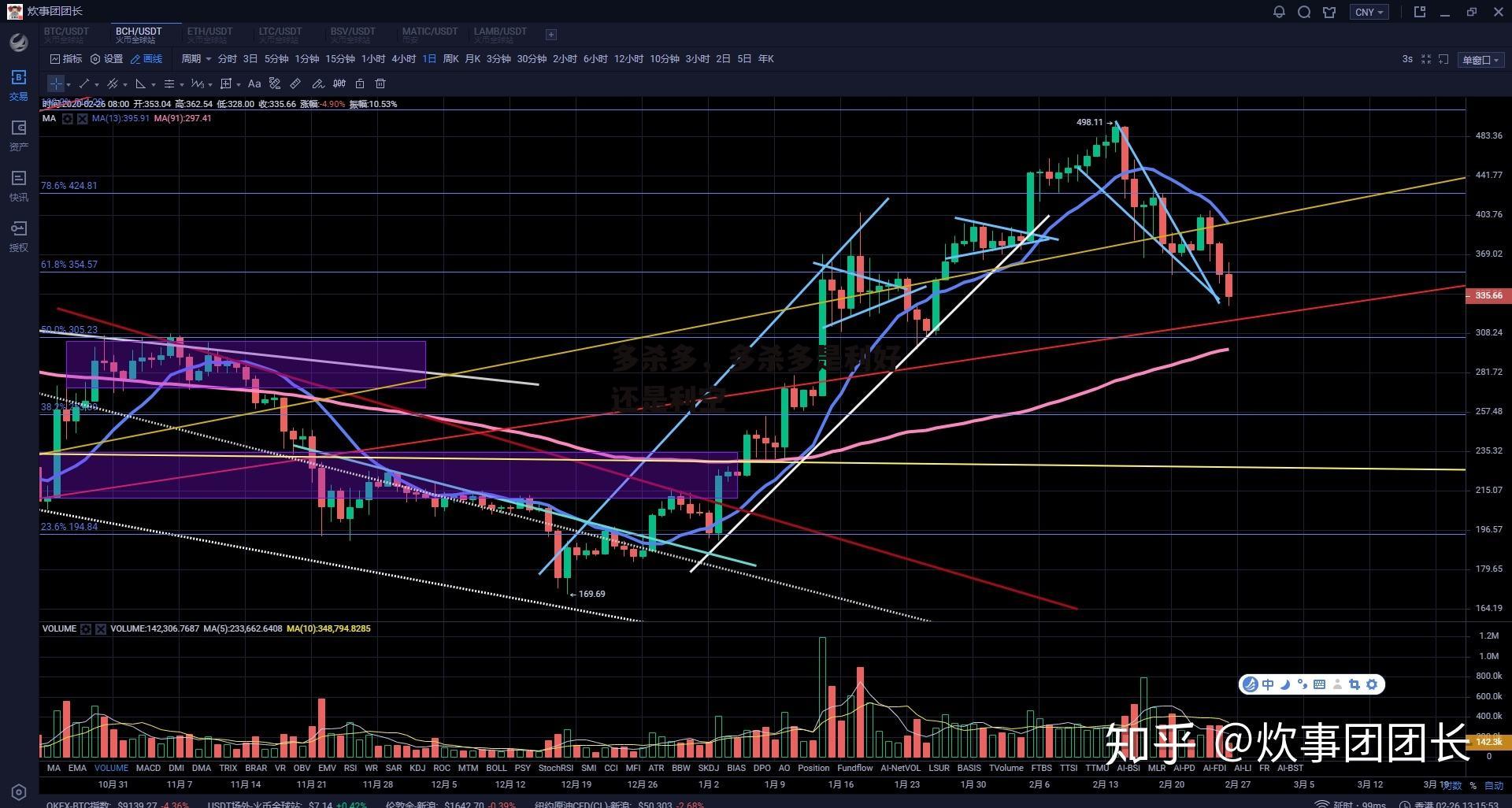
Task: Open the 交易 trading sidebar icon
Action: (x=19, y=85)
